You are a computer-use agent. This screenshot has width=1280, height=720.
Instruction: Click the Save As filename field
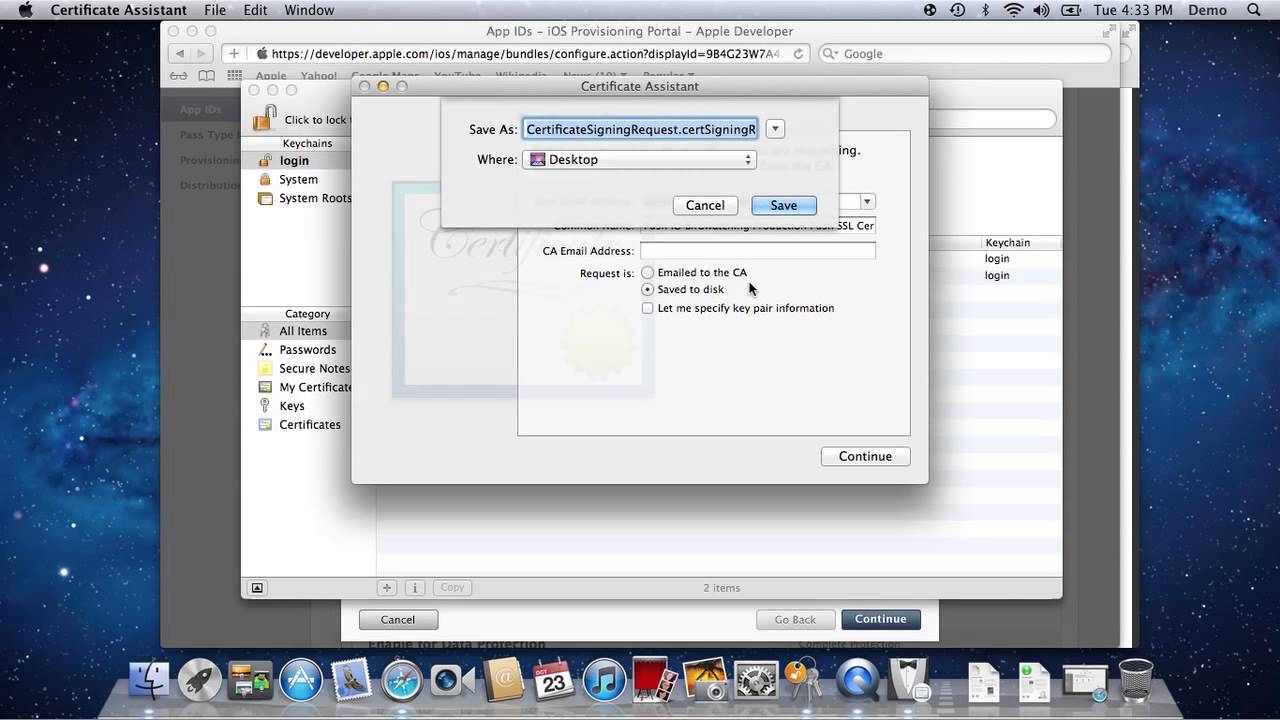pos(640,129)
